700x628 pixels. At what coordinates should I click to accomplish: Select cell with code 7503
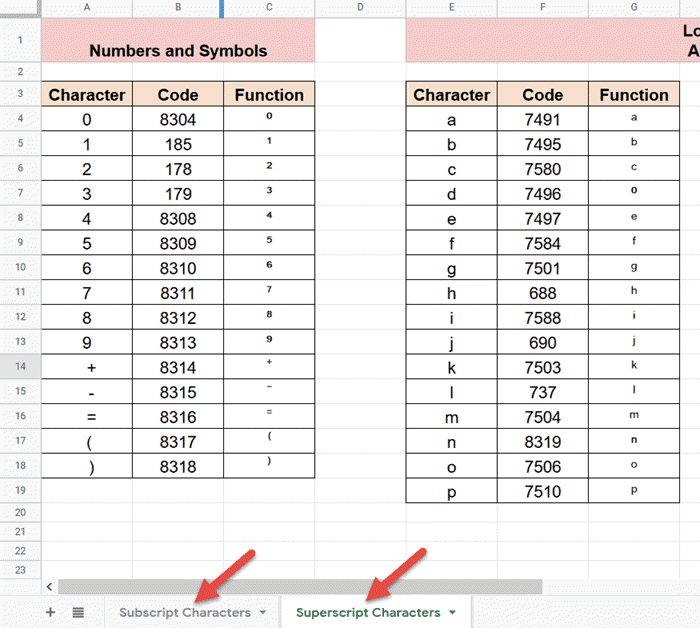[x=542, y=367]
